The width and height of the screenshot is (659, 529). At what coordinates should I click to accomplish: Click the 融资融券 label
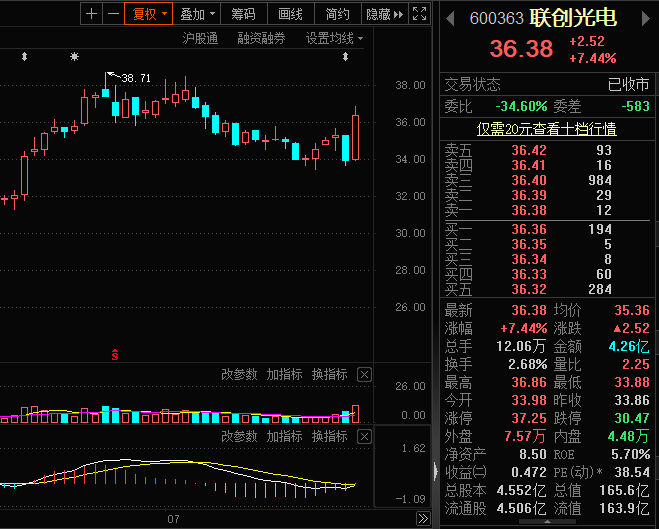pos(261,39)
